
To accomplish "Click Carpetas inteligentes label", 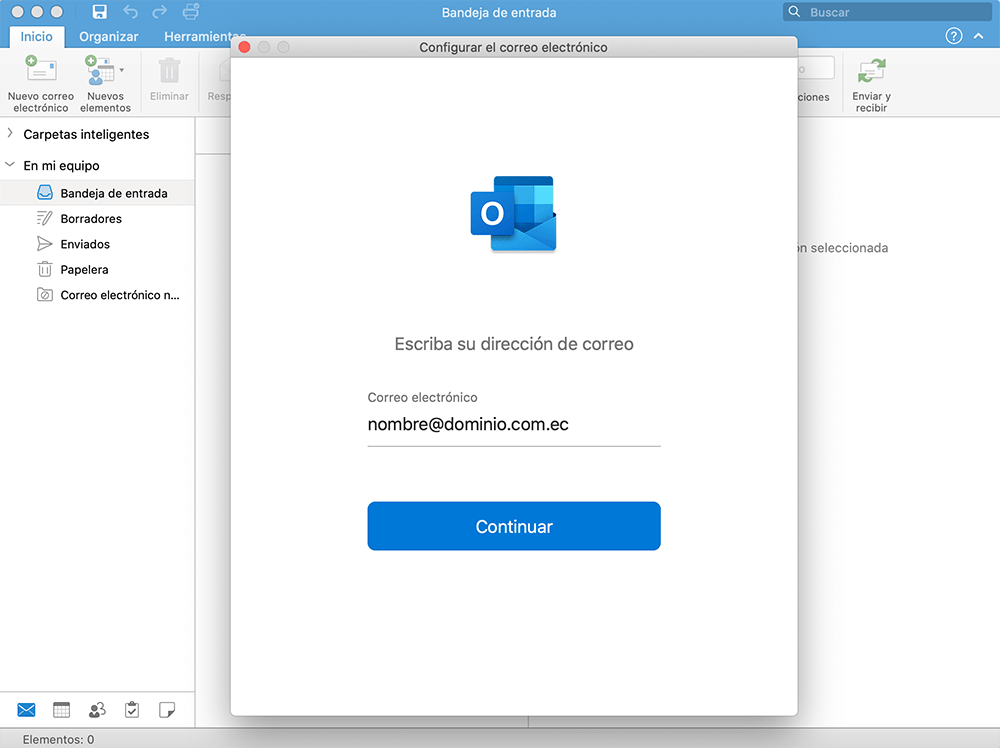I will tap(86, 134).
